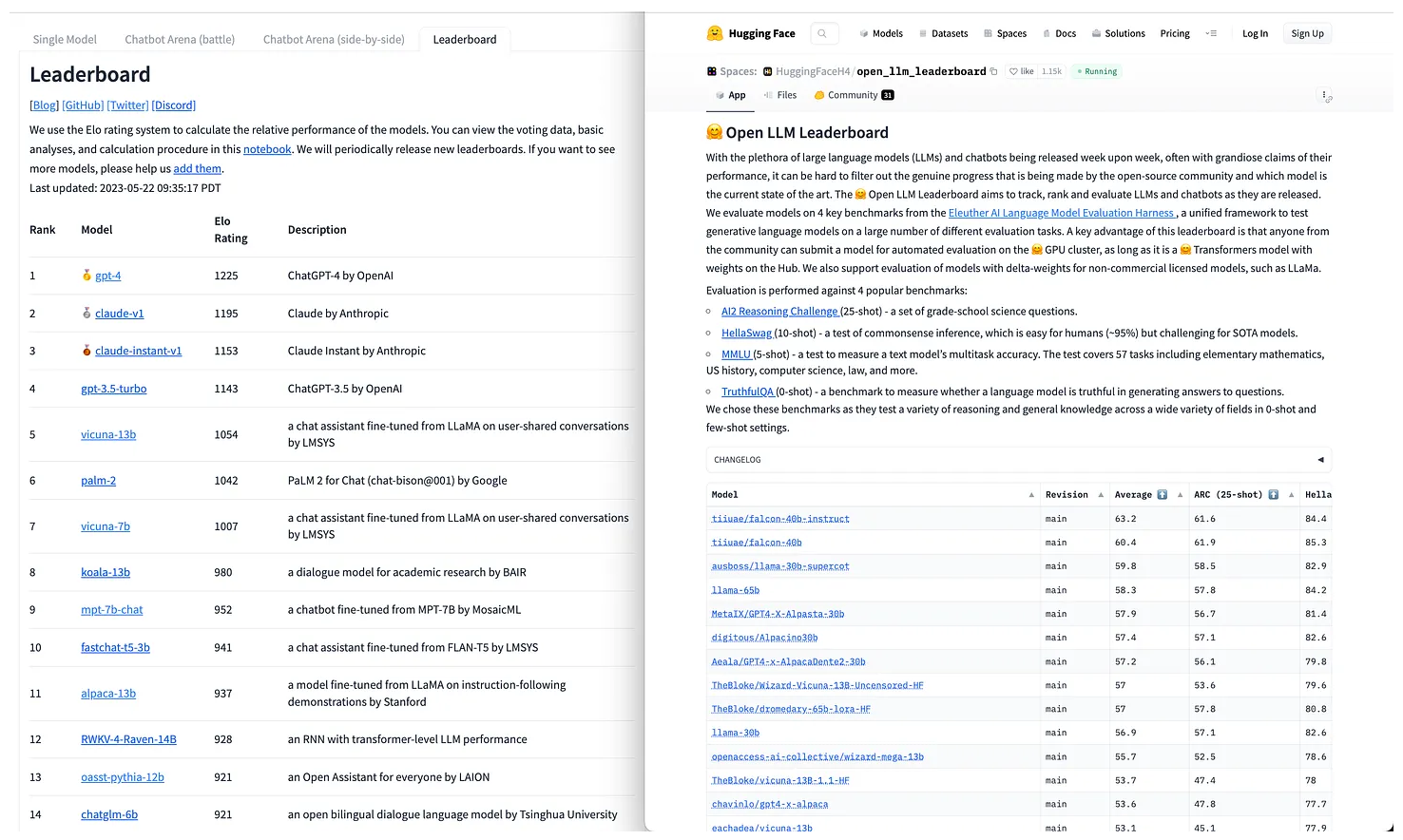Open the Community tab in the space

tap(854, 95)
